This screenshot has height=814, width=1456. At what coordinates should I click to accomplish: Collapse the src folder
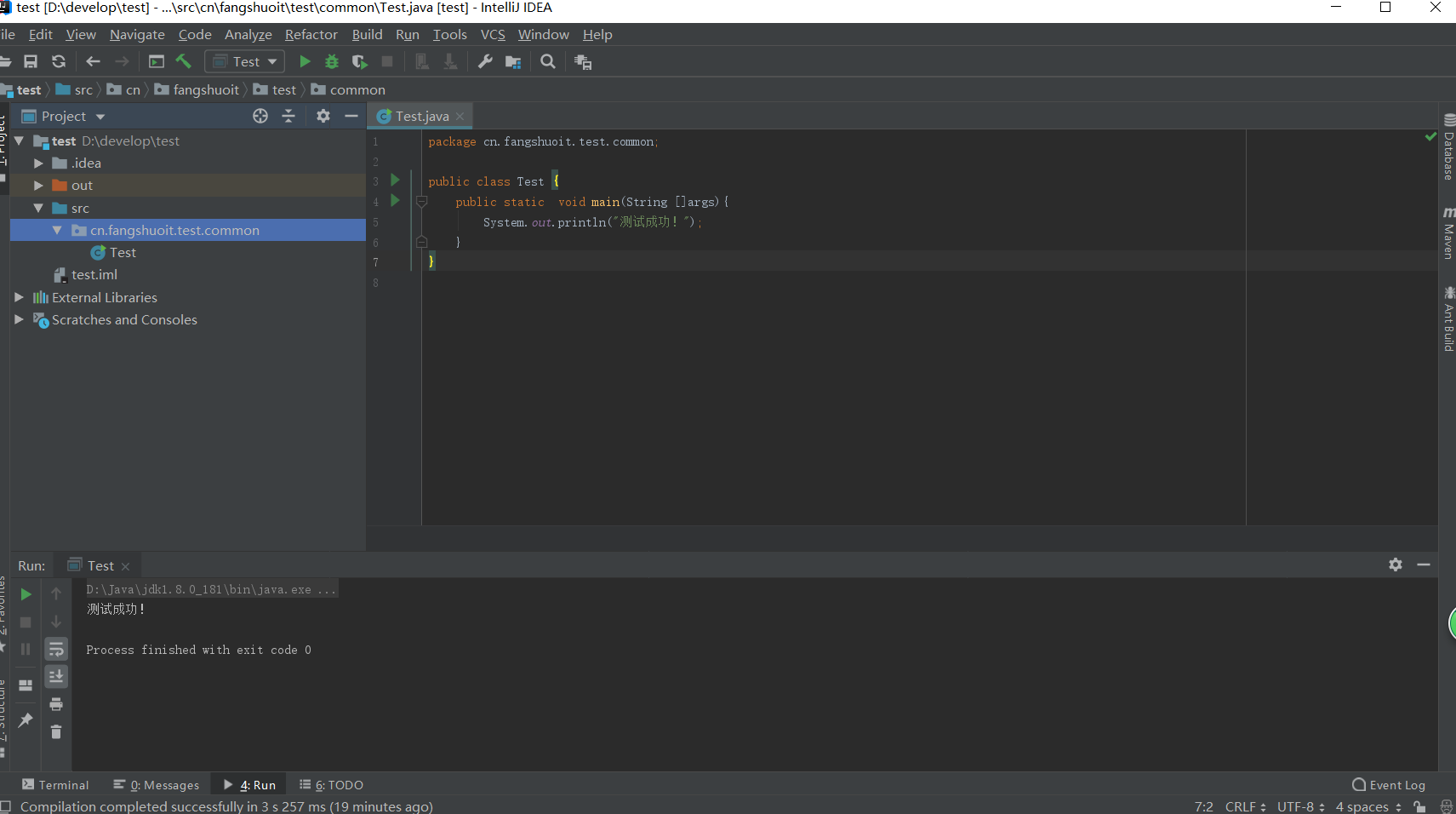click(38, 208)
